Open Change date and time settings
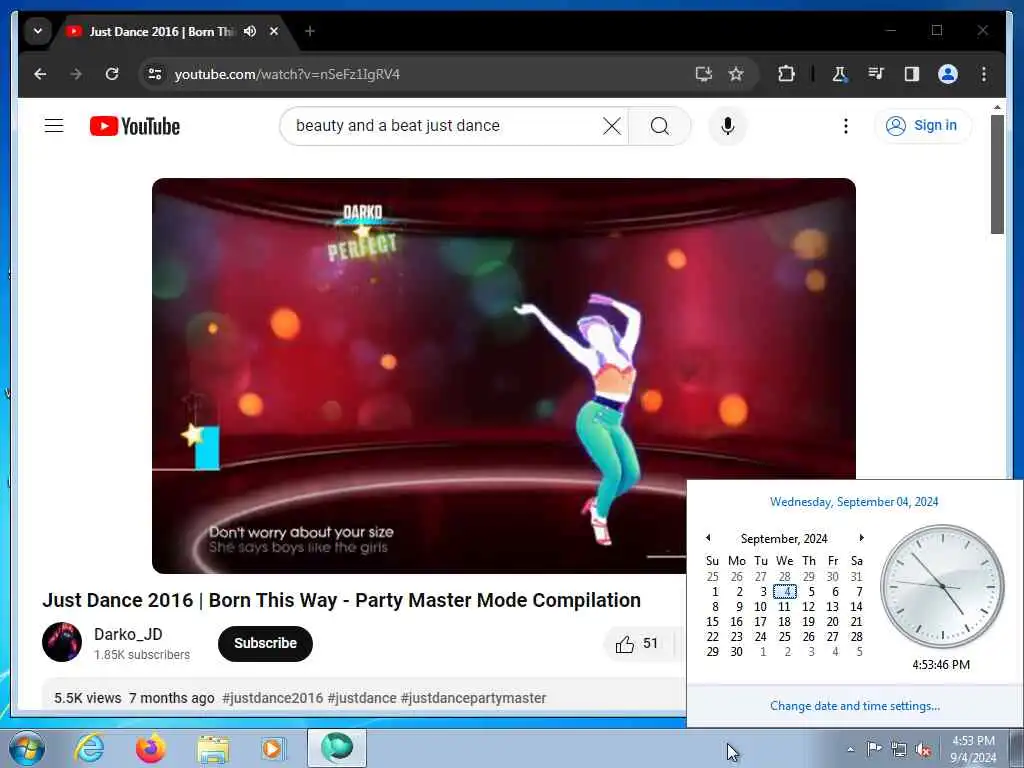Screen dimensions: 1024x768 [855, 706]
